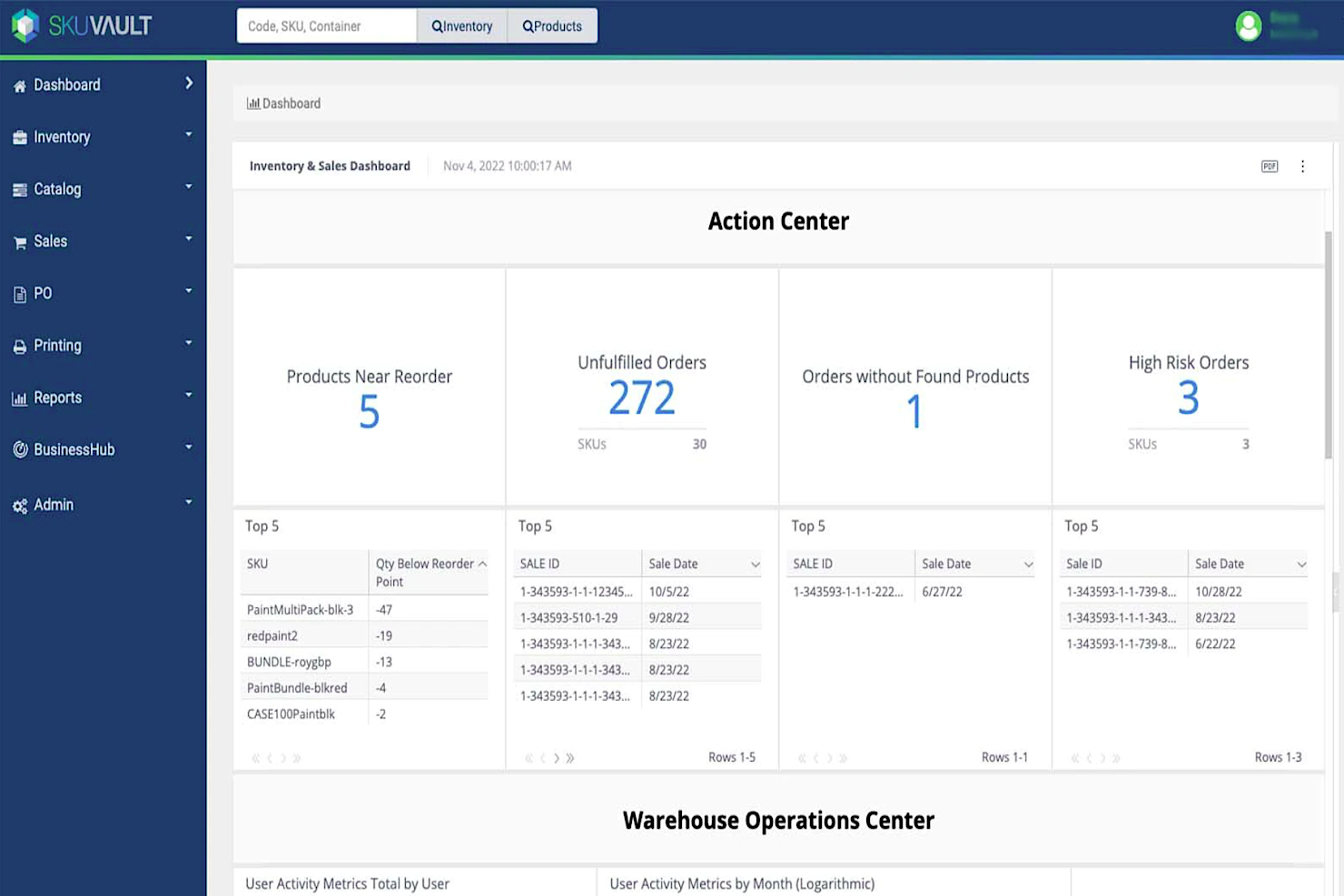Screen dimensions: 1344x896
Task: Click the Dashboard breadcrumb link
Action: (x=291, y=103)
